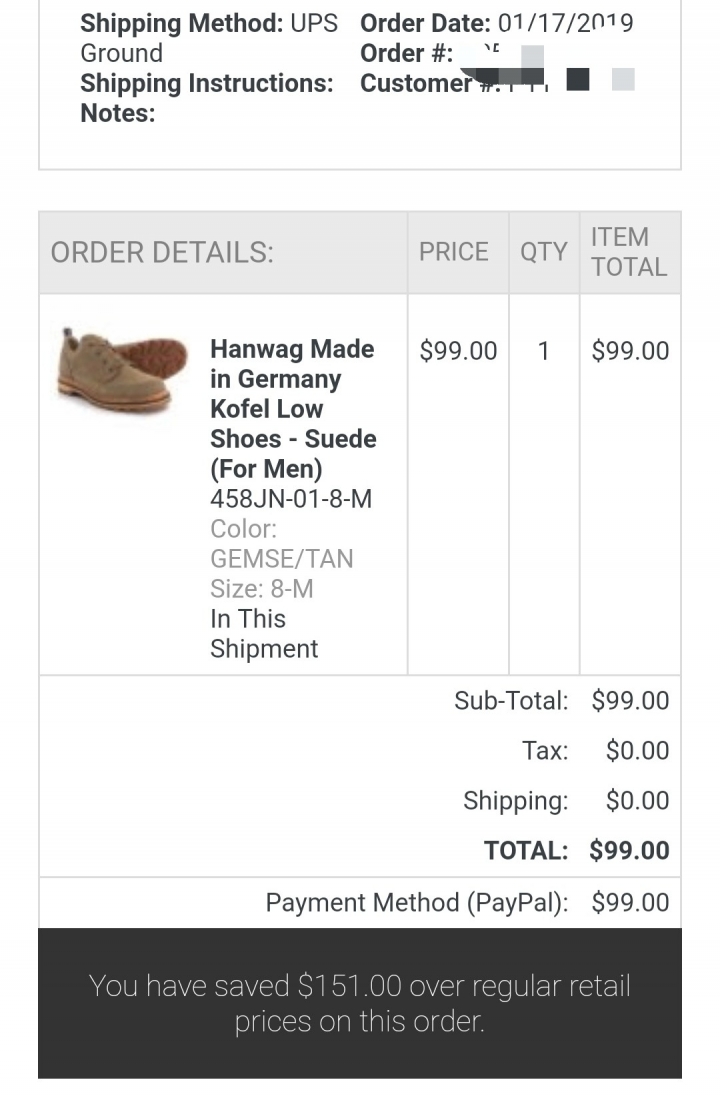Click the PRICE column header

[x=454, y=252]
